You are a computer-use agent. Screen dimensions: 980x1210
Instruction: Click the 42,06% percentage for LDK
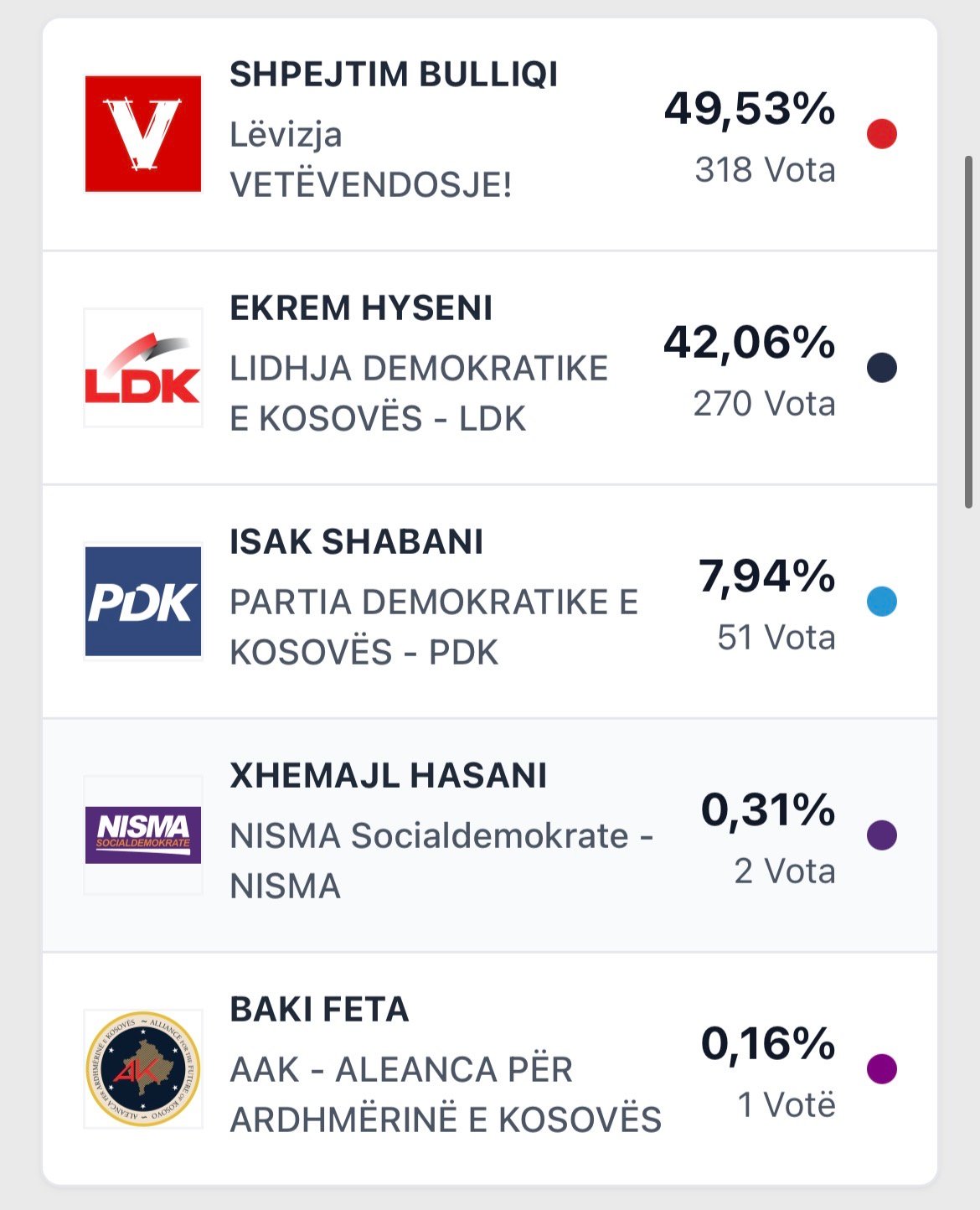pyautogui.click(x=749, y=343)
